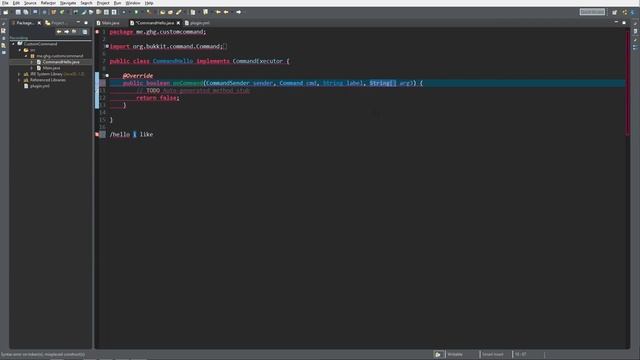Image resolution: width=640 pixels, height=360 pixels.
Task: Switch to the Project Explorer view tab
Action: coord(56,23)
